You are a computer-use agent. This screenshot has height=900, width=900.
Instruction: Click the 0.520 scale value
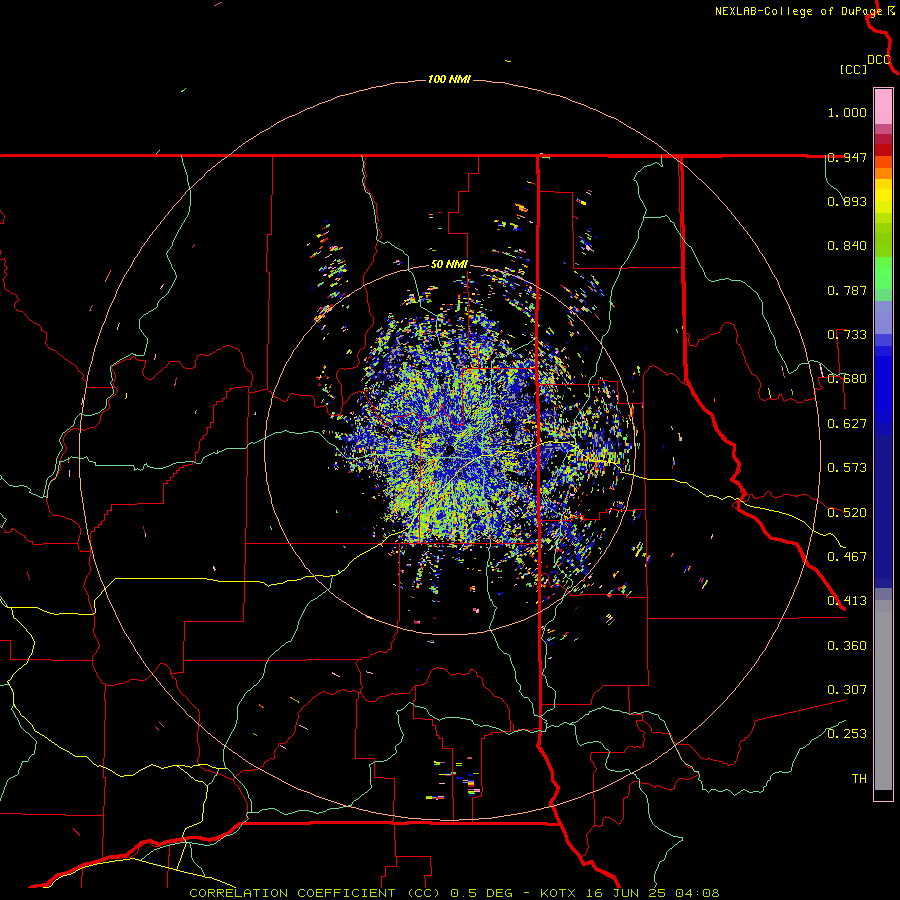pos(847,513)
